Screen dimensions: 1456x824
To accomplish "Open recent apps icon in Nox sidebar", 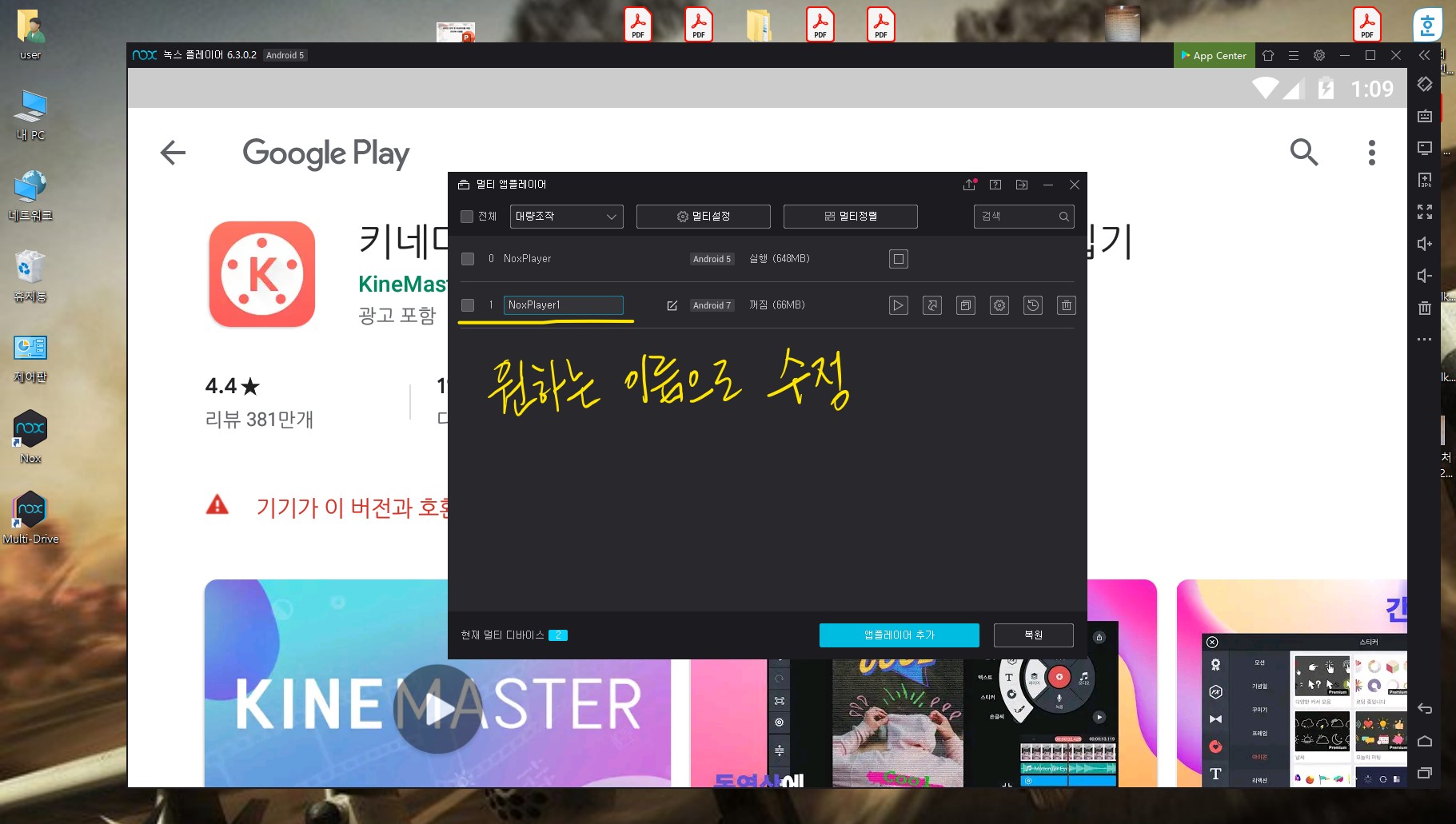I will pos(1425,773).
